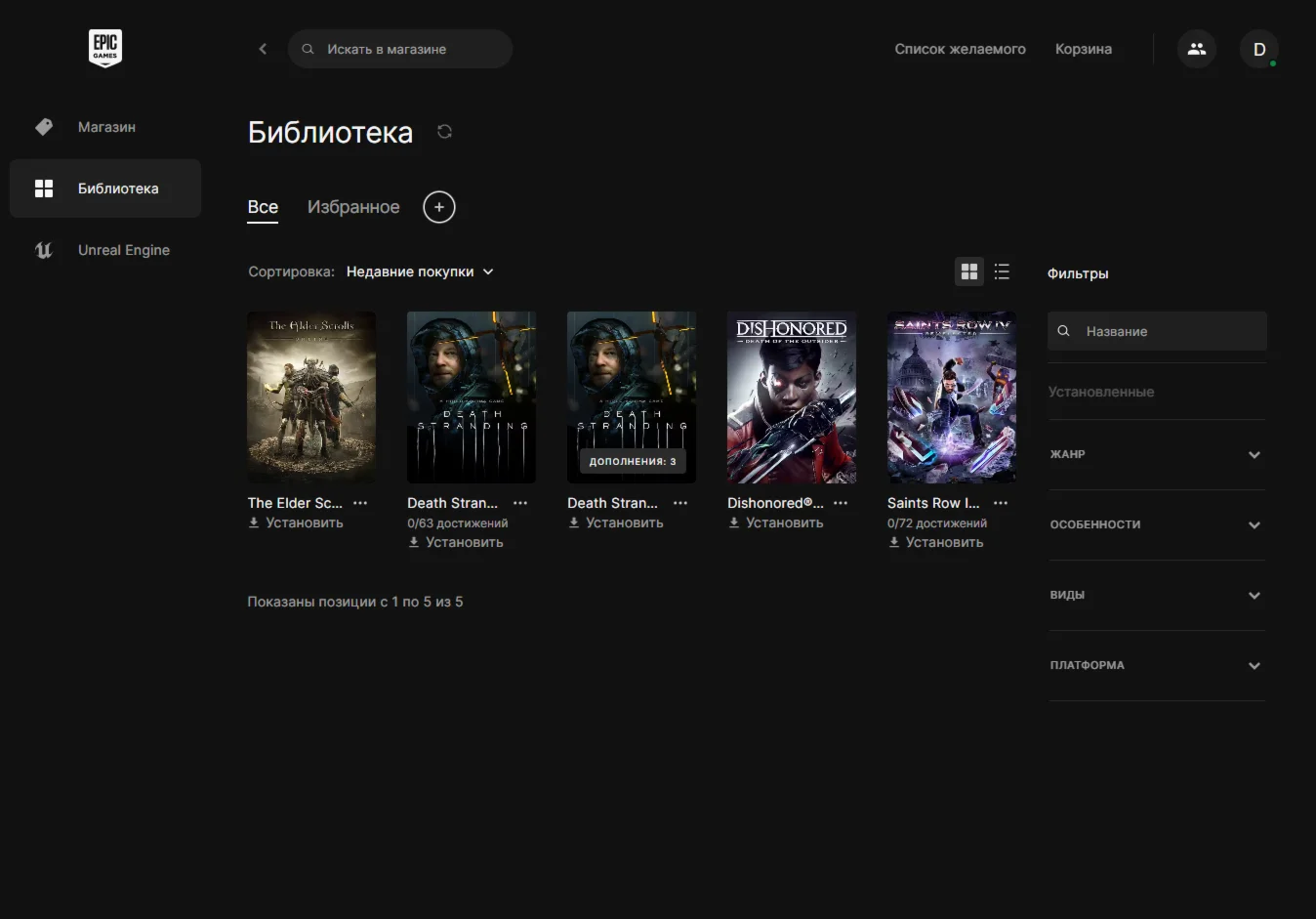Click the filter name search icon
Image resolution: width=1316 pixels, height=919 pixels.
click(x=1064, y=331)
